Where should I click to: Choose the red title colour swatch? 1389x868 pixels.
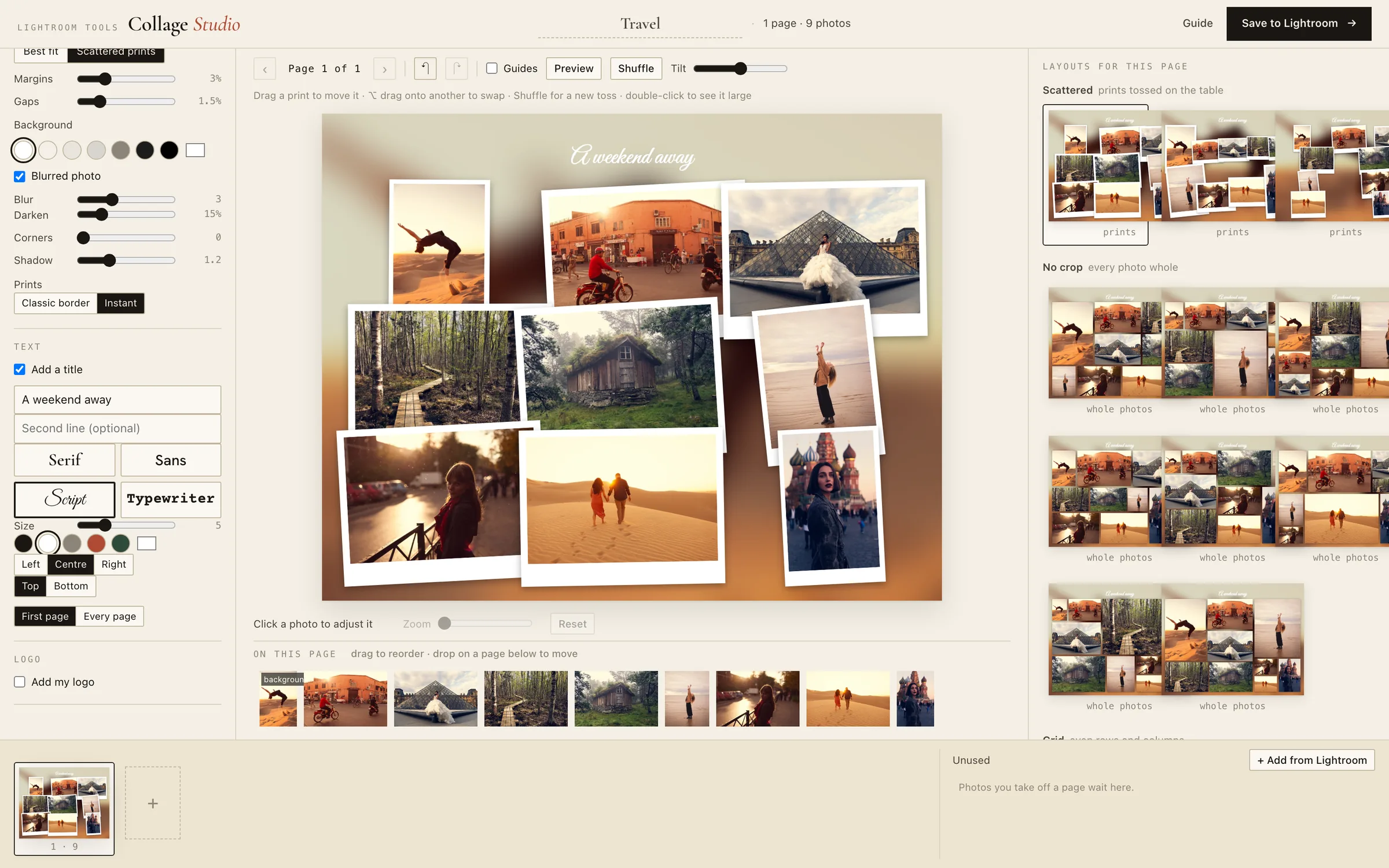pos(96,543)
